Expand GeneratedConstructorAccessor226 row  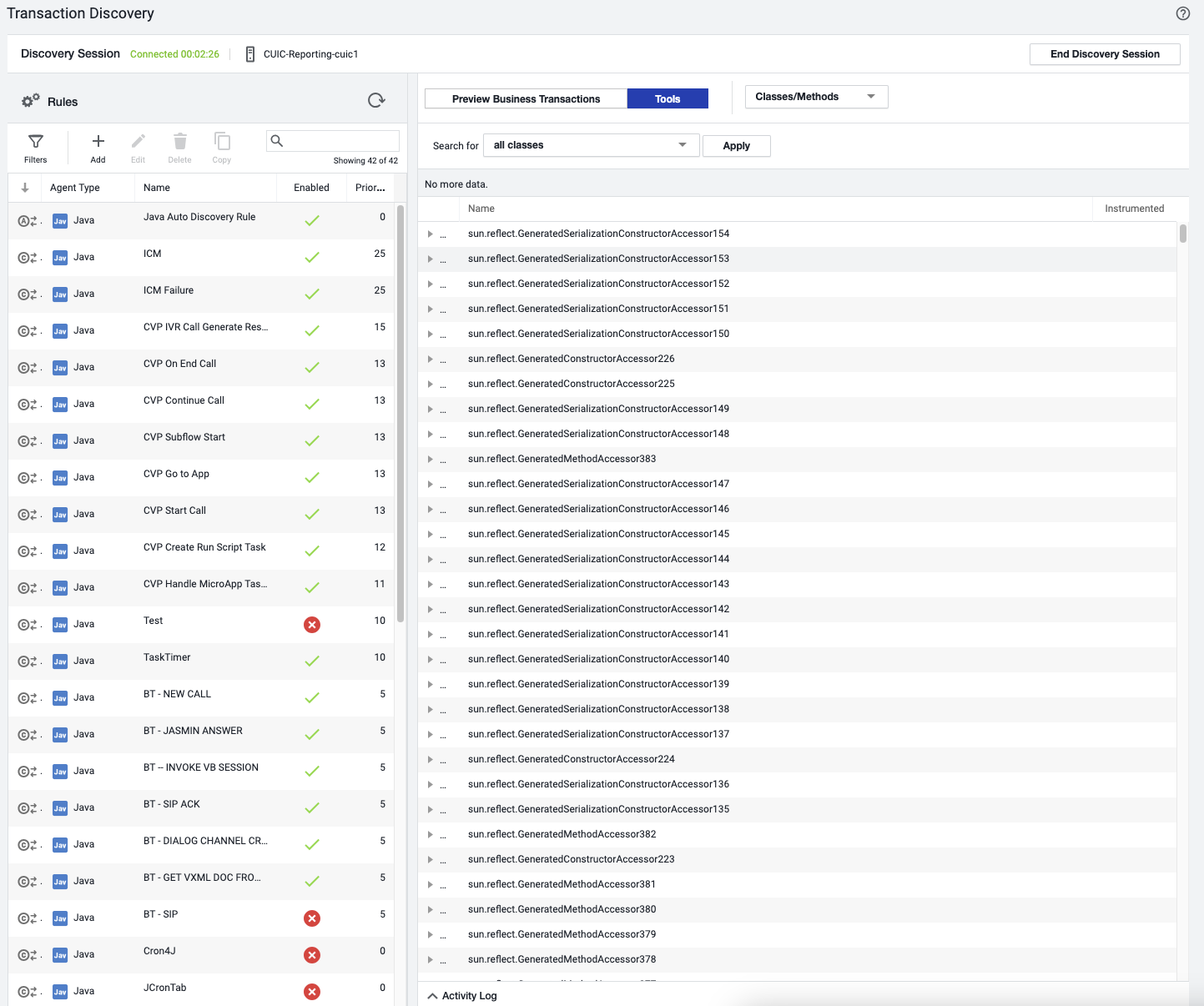tap(431, 360)
